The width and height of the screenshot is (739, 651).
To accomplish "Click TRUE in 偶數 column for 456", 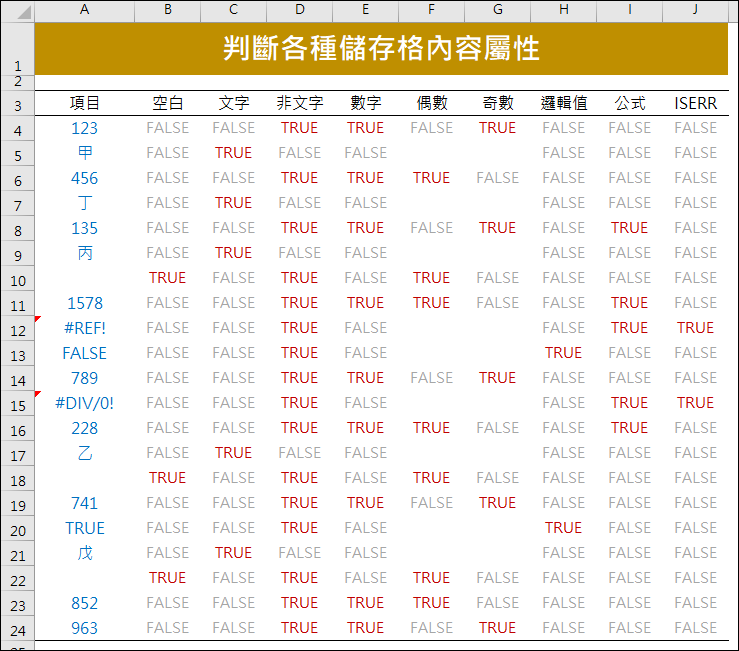I will click(x=431, y=178).
